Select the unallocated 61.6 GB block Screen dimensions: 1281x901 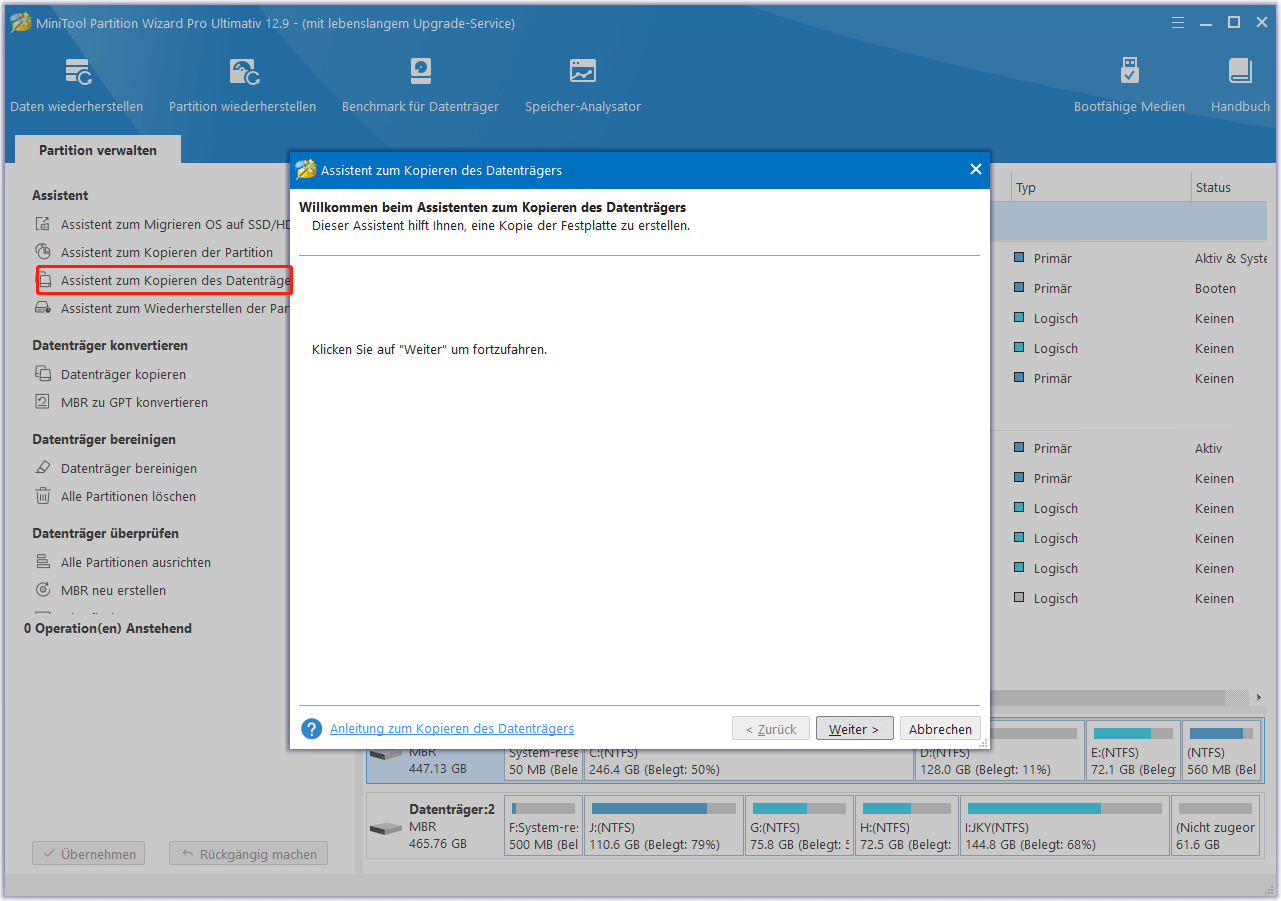coord(1214,826)
